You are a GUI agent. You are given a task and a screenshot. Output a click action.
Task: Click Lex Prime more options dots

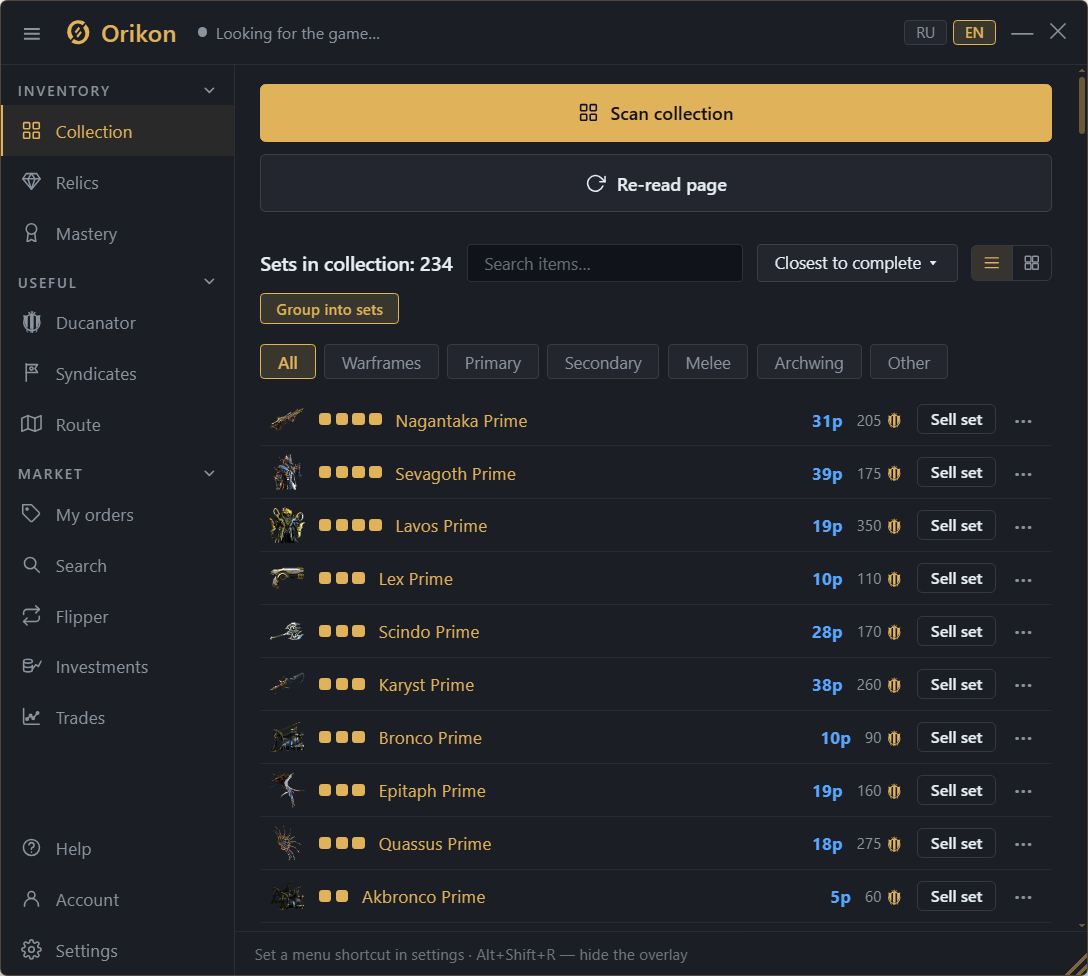coord(1023,579)
